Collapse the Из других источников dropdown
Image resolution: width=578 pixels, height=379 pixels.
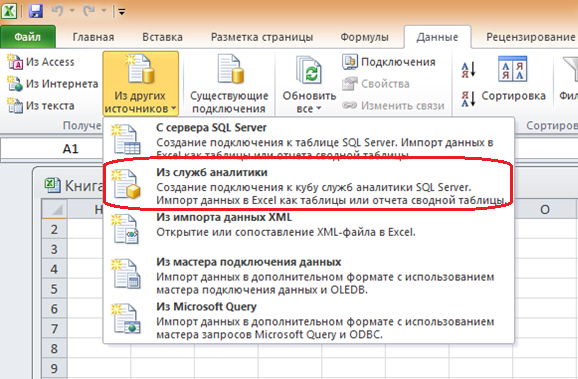(140, 84)
